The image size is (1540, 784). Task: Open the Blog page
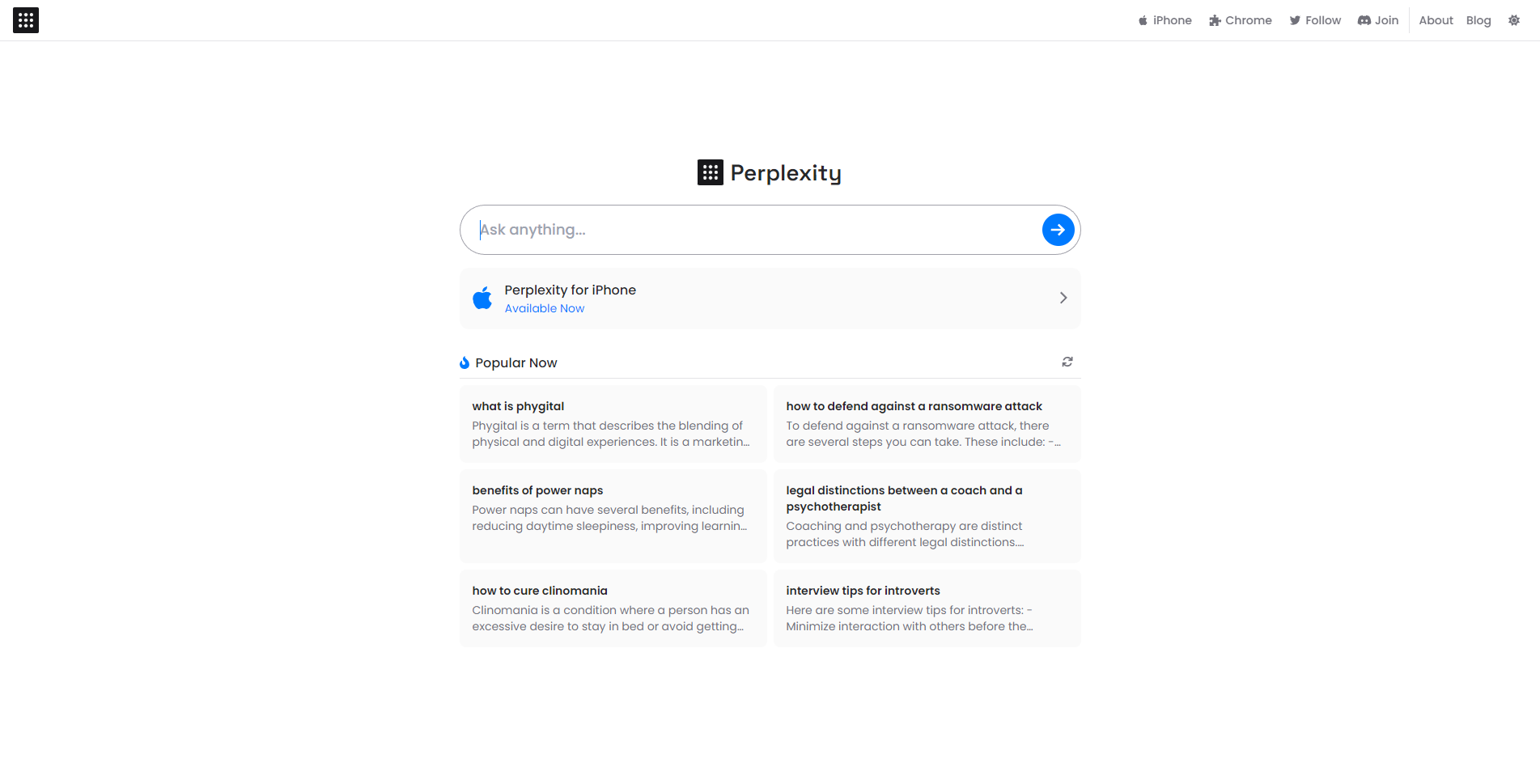(x=1478, y=20)
